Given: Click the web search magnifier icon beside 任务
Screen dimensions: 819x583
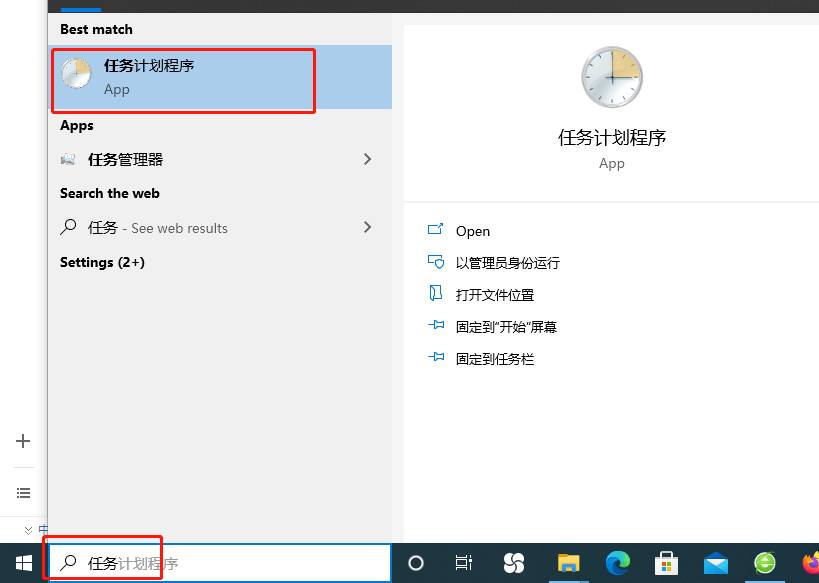Looking at the screenshot, I should 68,227.
